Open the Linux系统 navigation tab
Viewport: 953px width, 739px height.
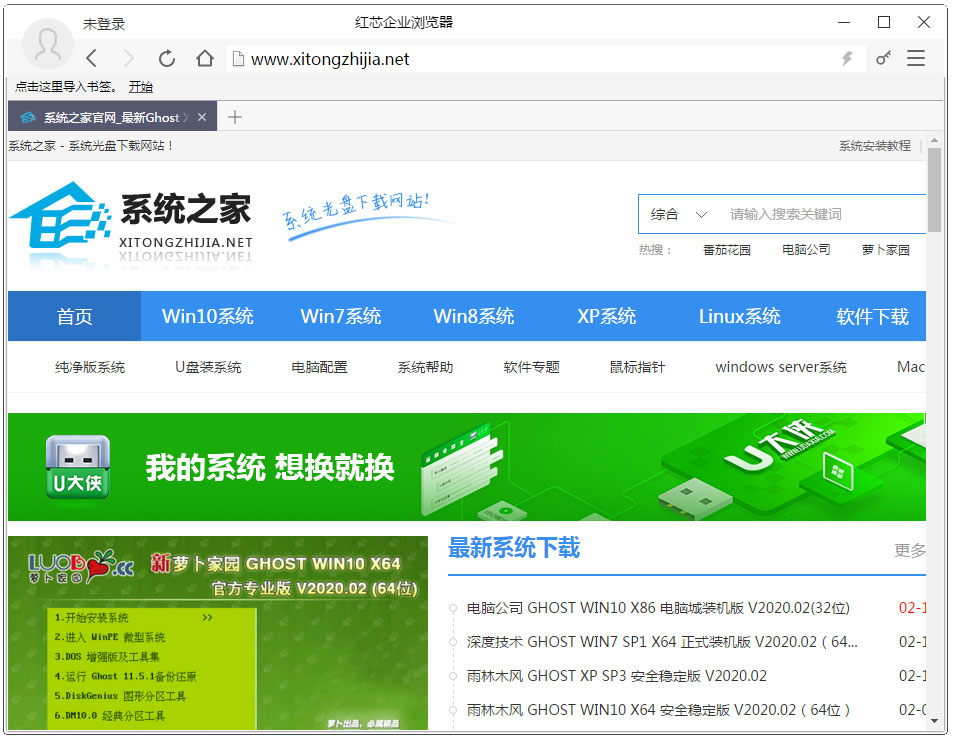click(739, 316)
